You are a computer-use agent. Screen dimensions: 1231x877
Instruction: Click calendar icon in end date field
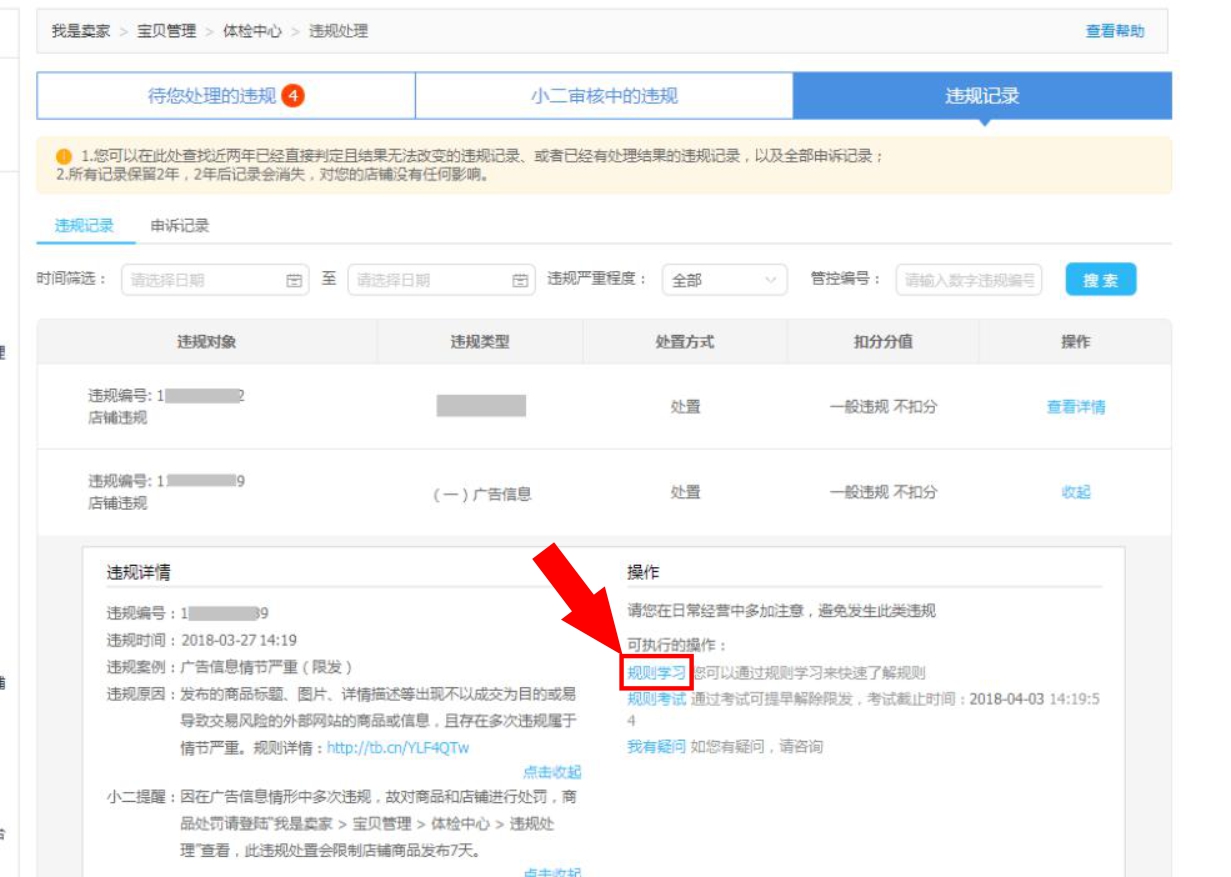pyautogui.click(x=520, y=281)
